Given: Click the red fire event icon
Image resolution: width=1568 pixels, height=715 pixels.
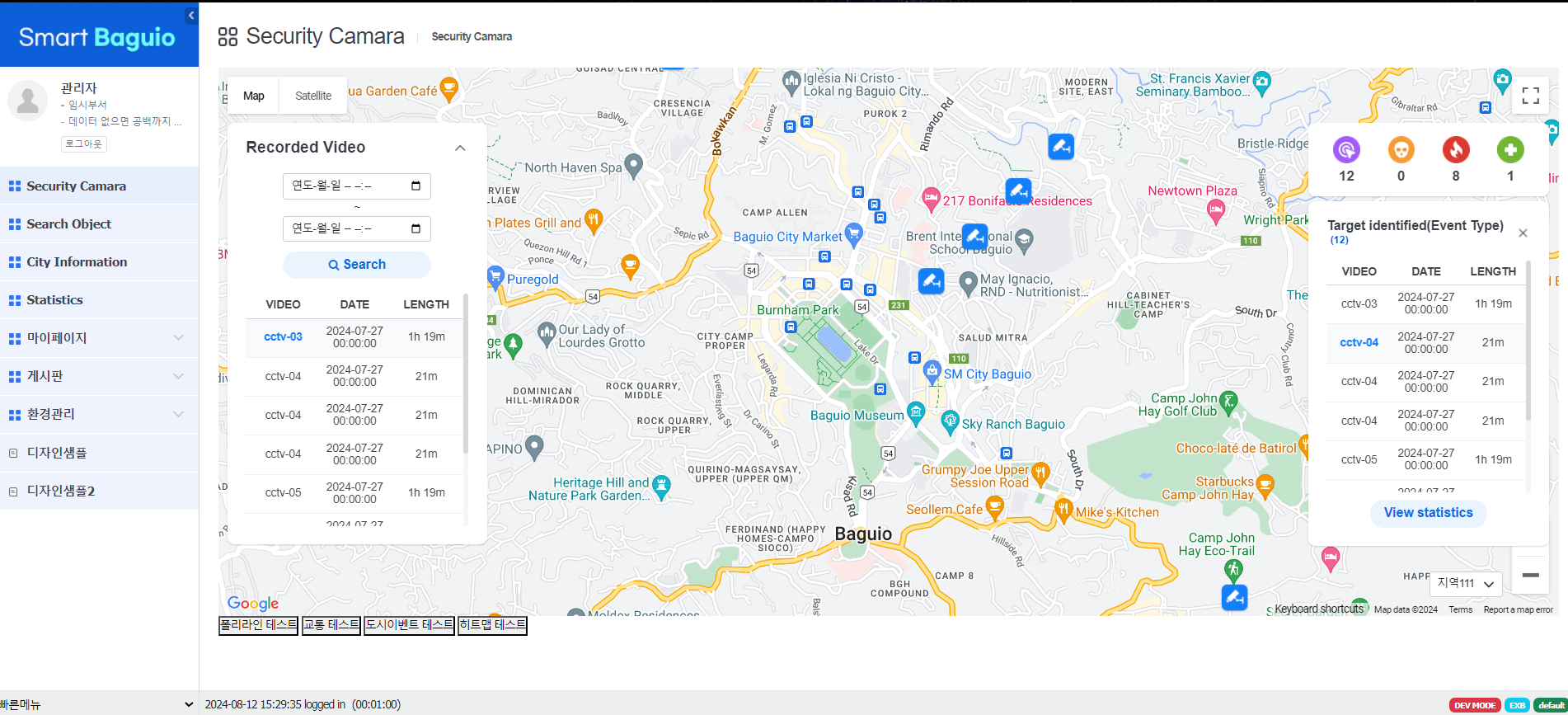Looking at the screenshot, I should point(1456,150).
